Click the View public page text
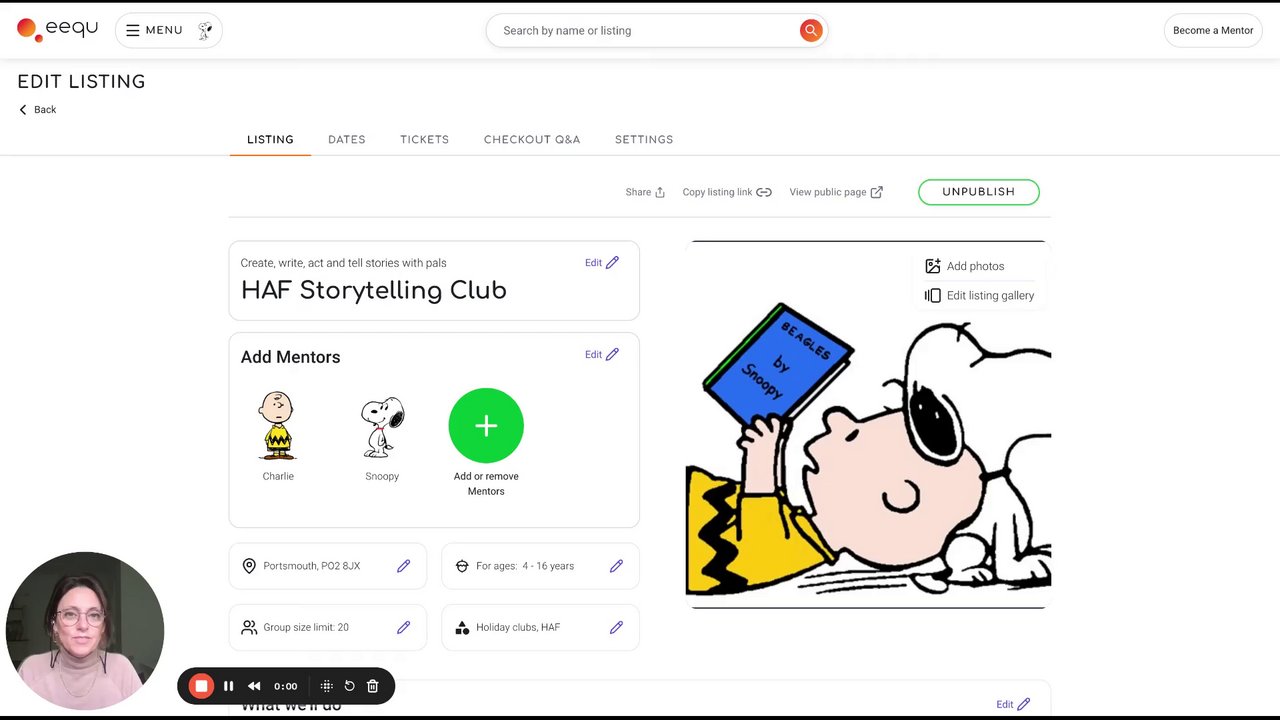The height and width of the screenshot is (720, 1280). point(828,192)
